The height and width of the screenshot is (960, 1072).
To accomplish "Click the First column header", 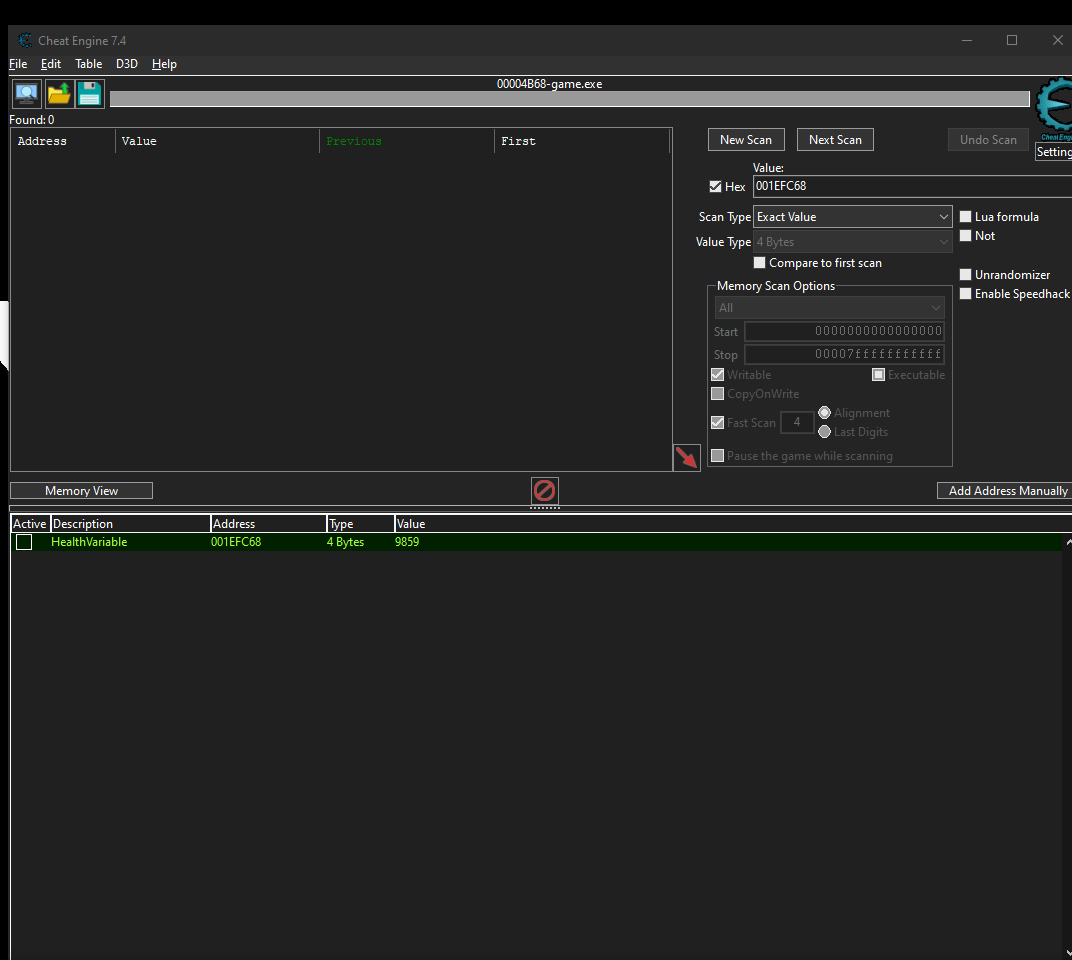I will [582, 141].
